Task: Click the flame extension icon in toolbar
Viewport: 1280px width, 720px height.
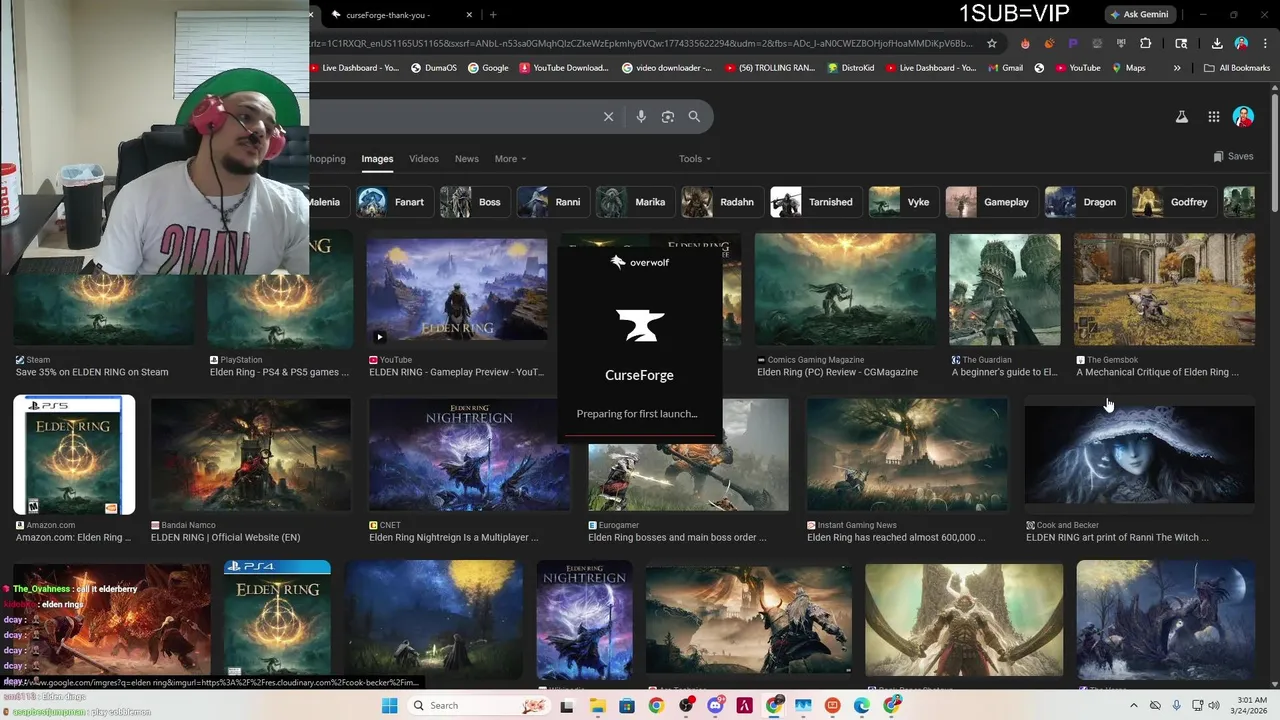Action: [1025, 43]
